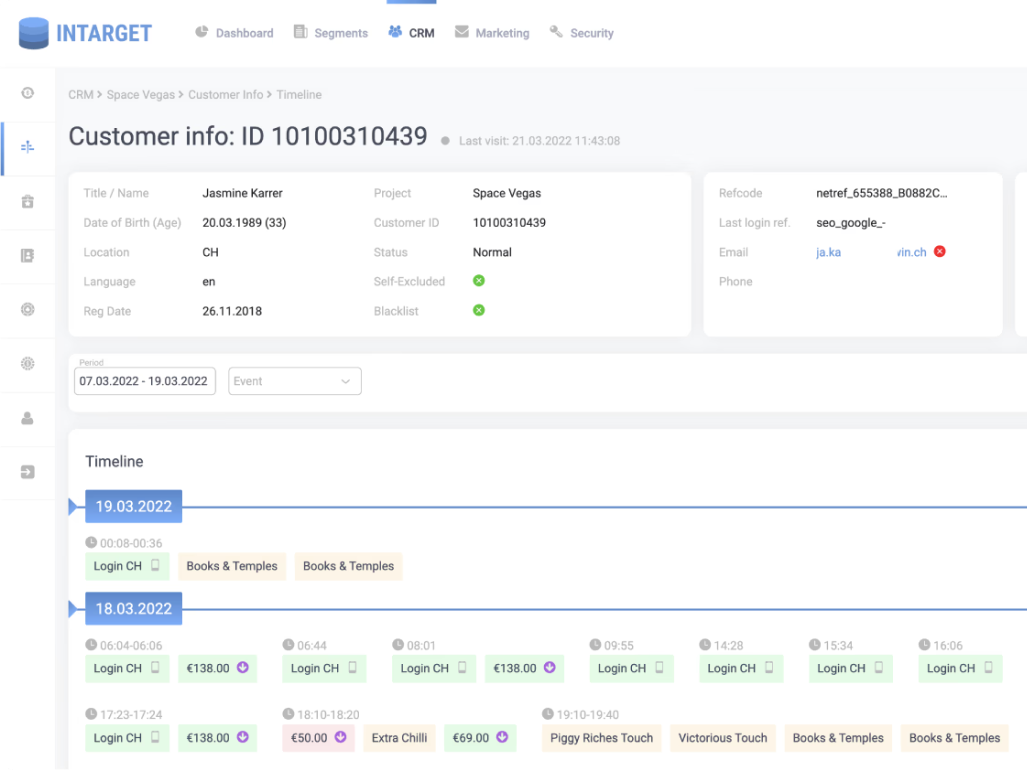
Task: Click the Space Vegas breadcrumb link
Action: click(x=141, y=95)
